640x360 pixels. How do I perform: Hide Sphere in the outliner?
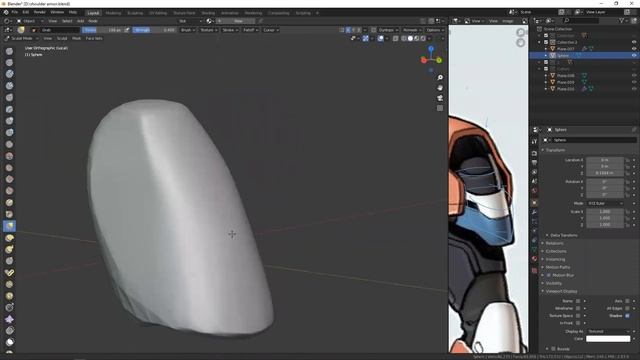pos(634,55)
